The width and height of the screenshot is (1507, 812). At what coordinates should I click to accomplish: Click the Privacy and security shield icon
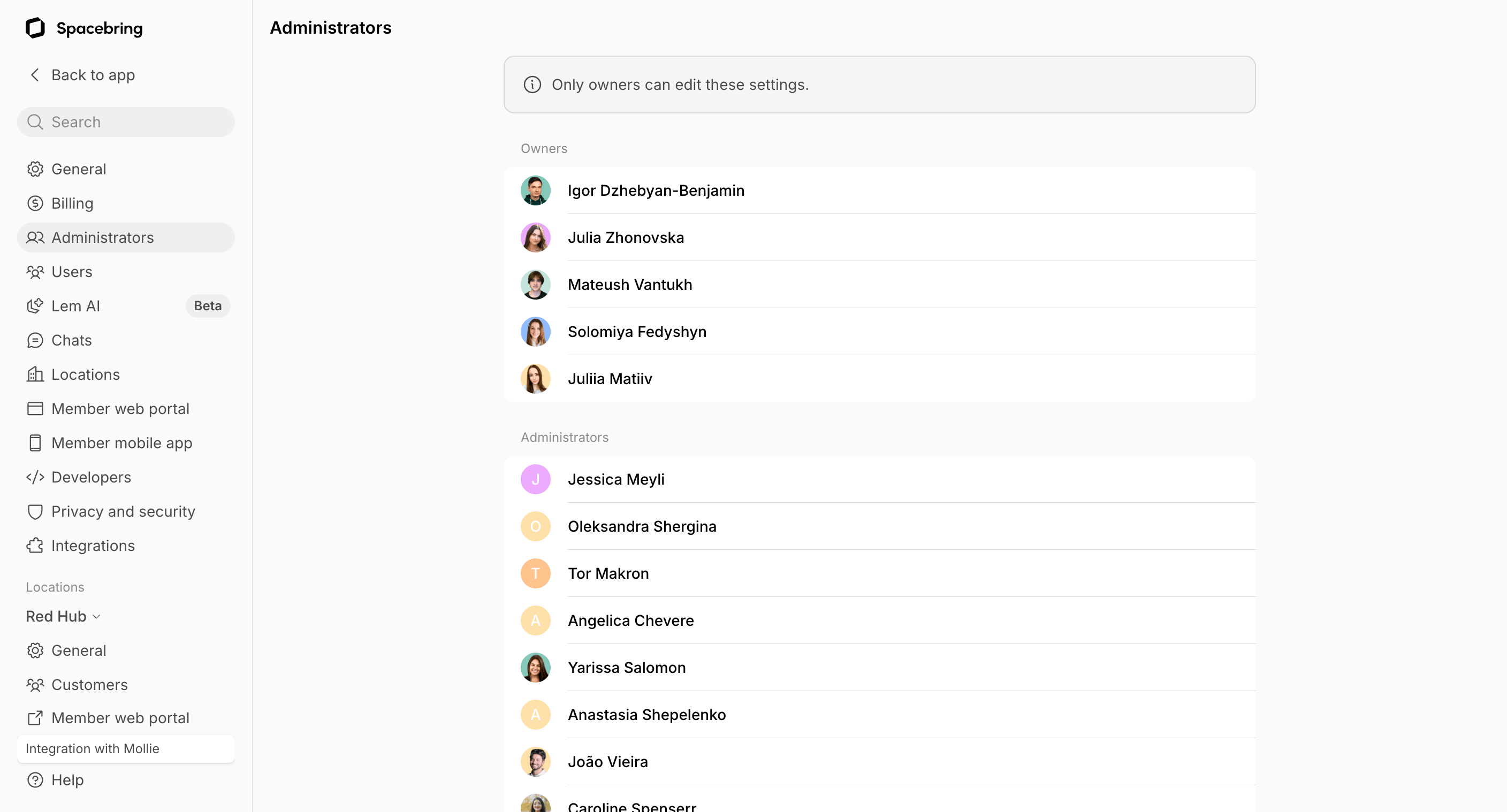(x=35, y=511)
